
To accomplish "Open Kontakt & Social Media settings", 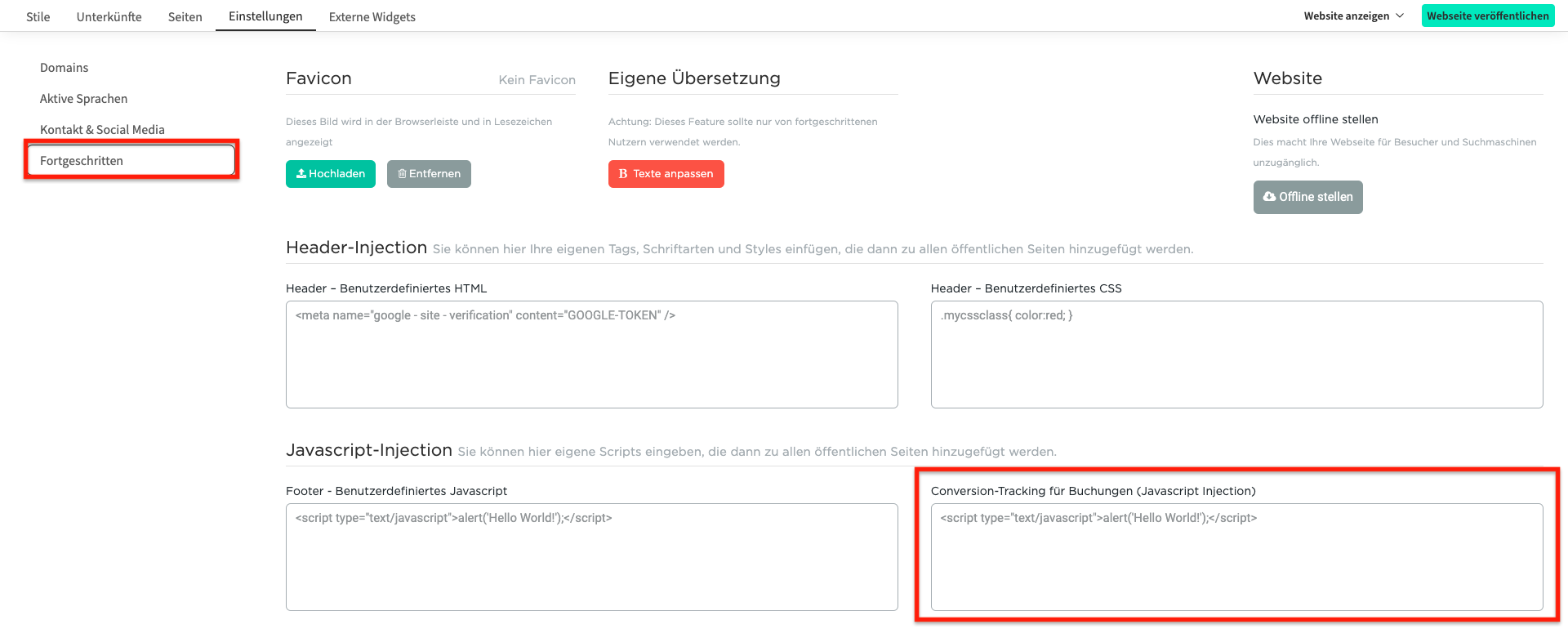I will tap(102, 130).
